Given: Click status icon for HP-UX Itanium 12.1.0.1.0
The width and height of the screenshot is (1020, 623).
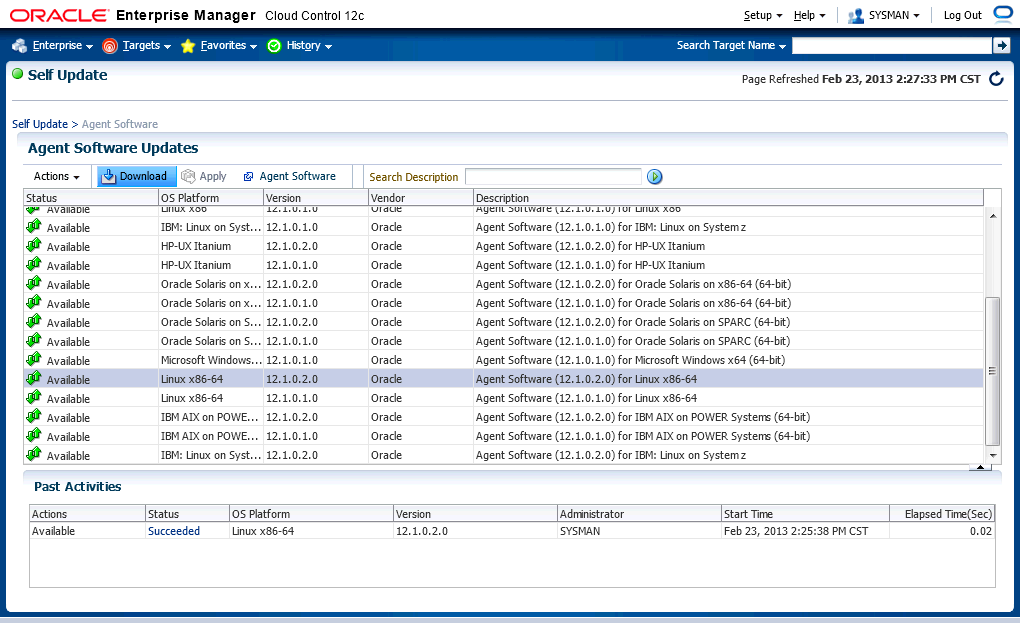Looking at the screenshot, I should pos(34,265).
